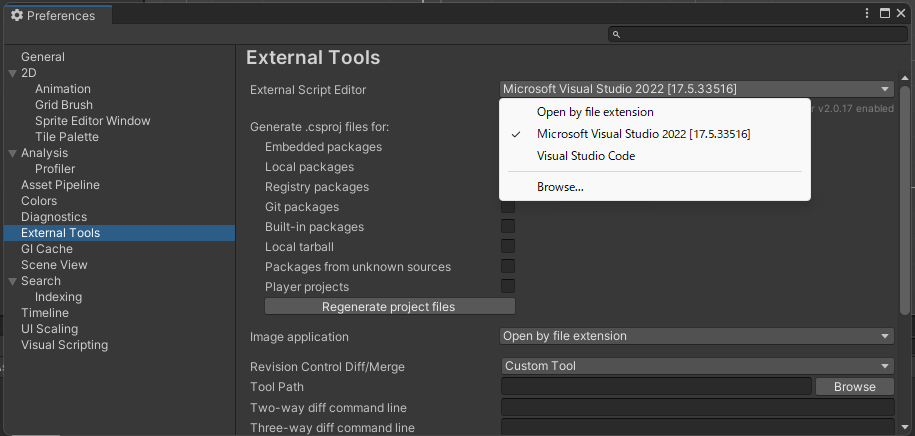Click Regenerate project files button
Image resolution: width=915 pixels, height=436 pixels.
pyautogui.click(x=389, y=306)
